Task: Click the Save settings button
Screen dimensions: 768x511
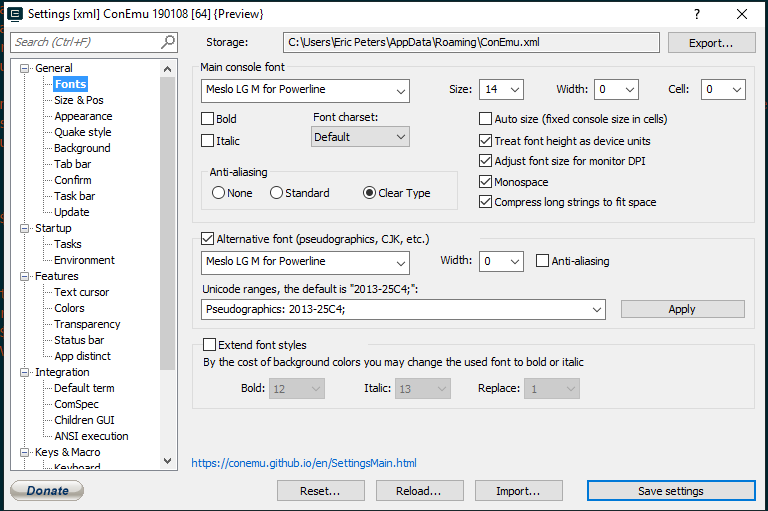Action: [x=671, y=490]
